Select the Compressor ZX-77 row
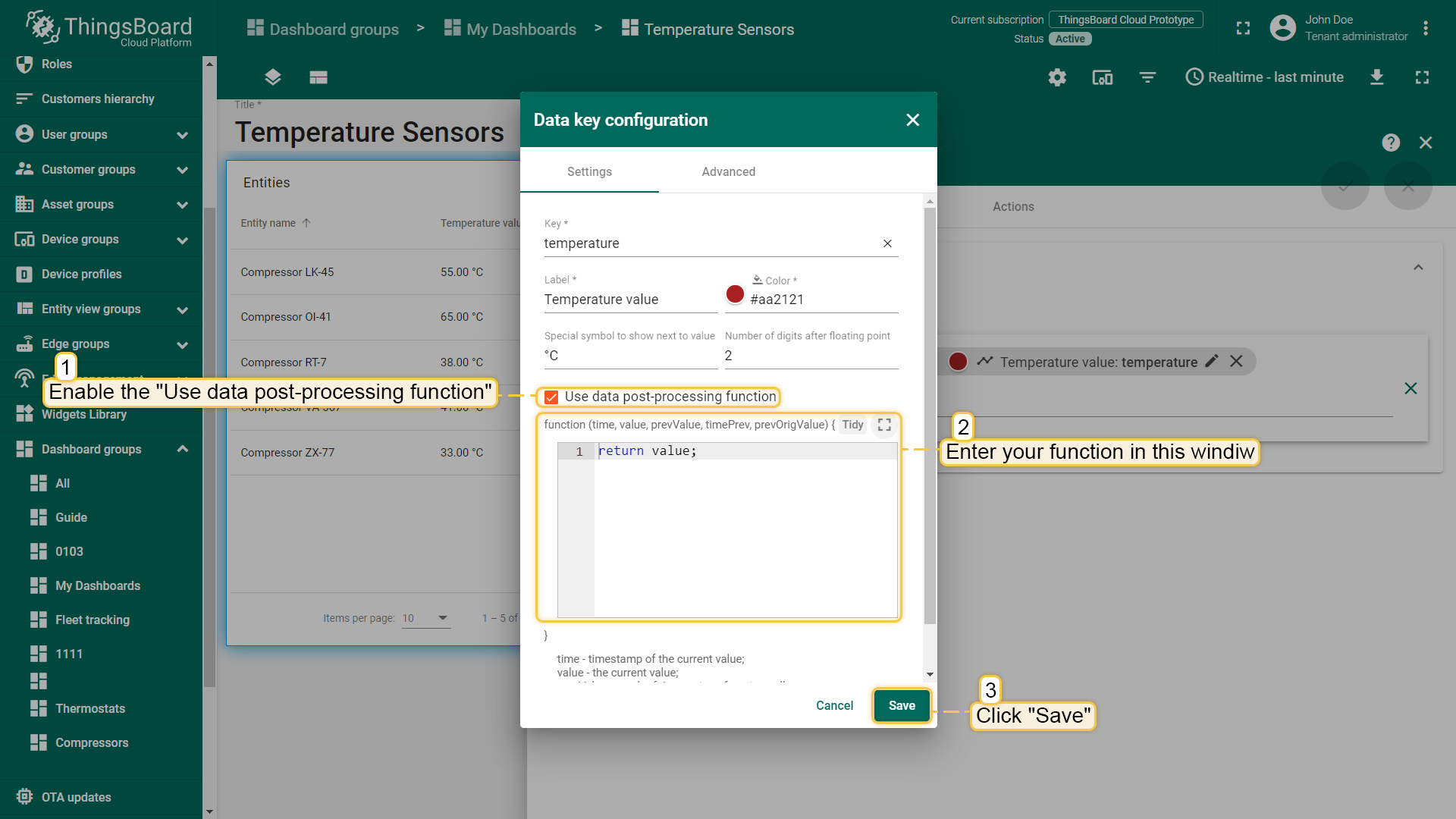 point(375,453)
